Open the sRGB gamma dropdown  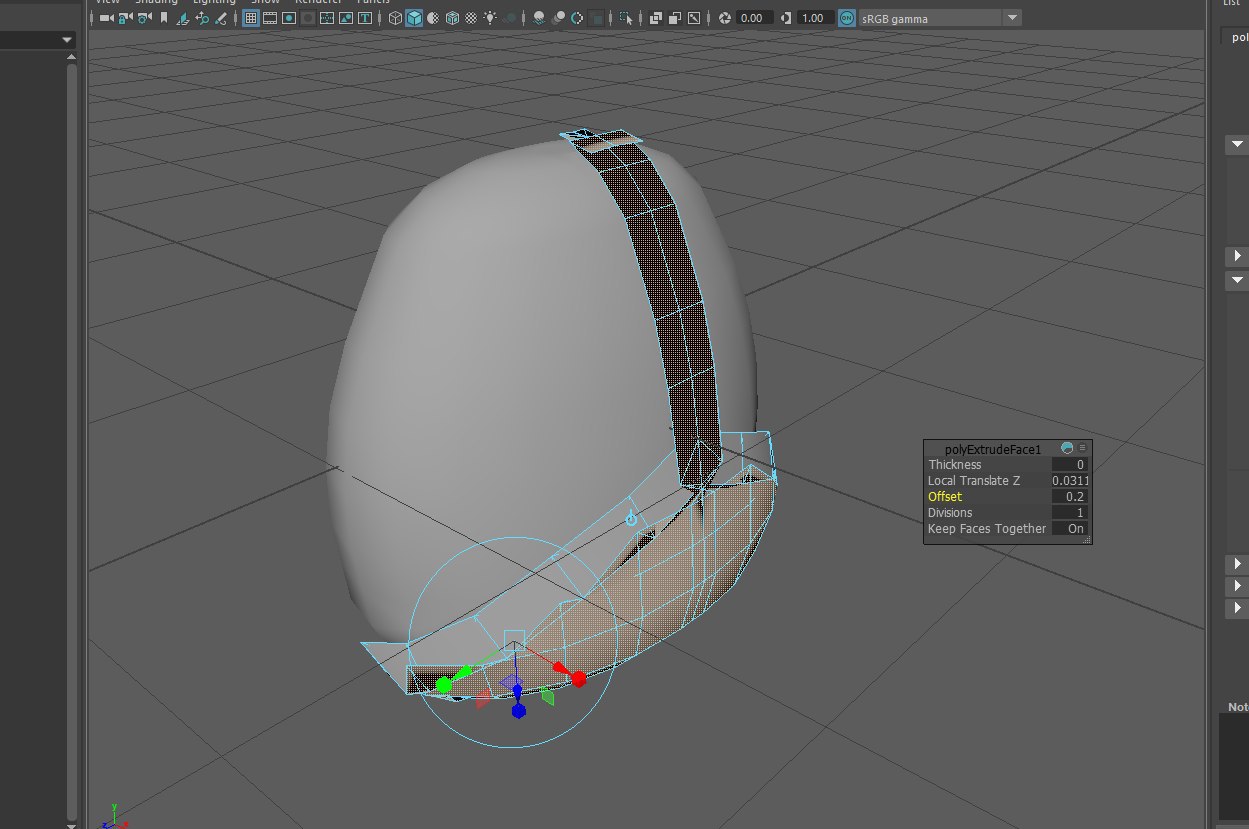tap(940, 18)
